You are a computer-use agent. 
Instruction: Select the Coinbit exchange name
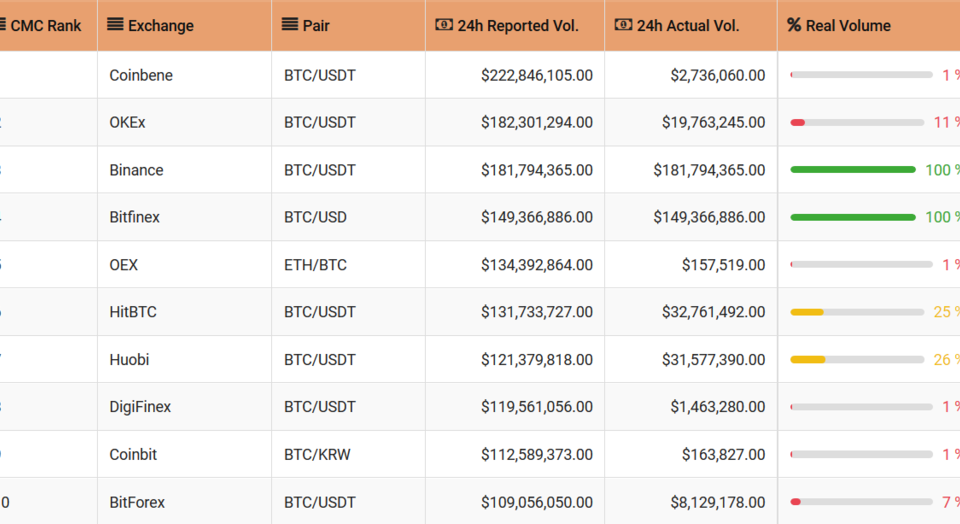tap(133, 455)
